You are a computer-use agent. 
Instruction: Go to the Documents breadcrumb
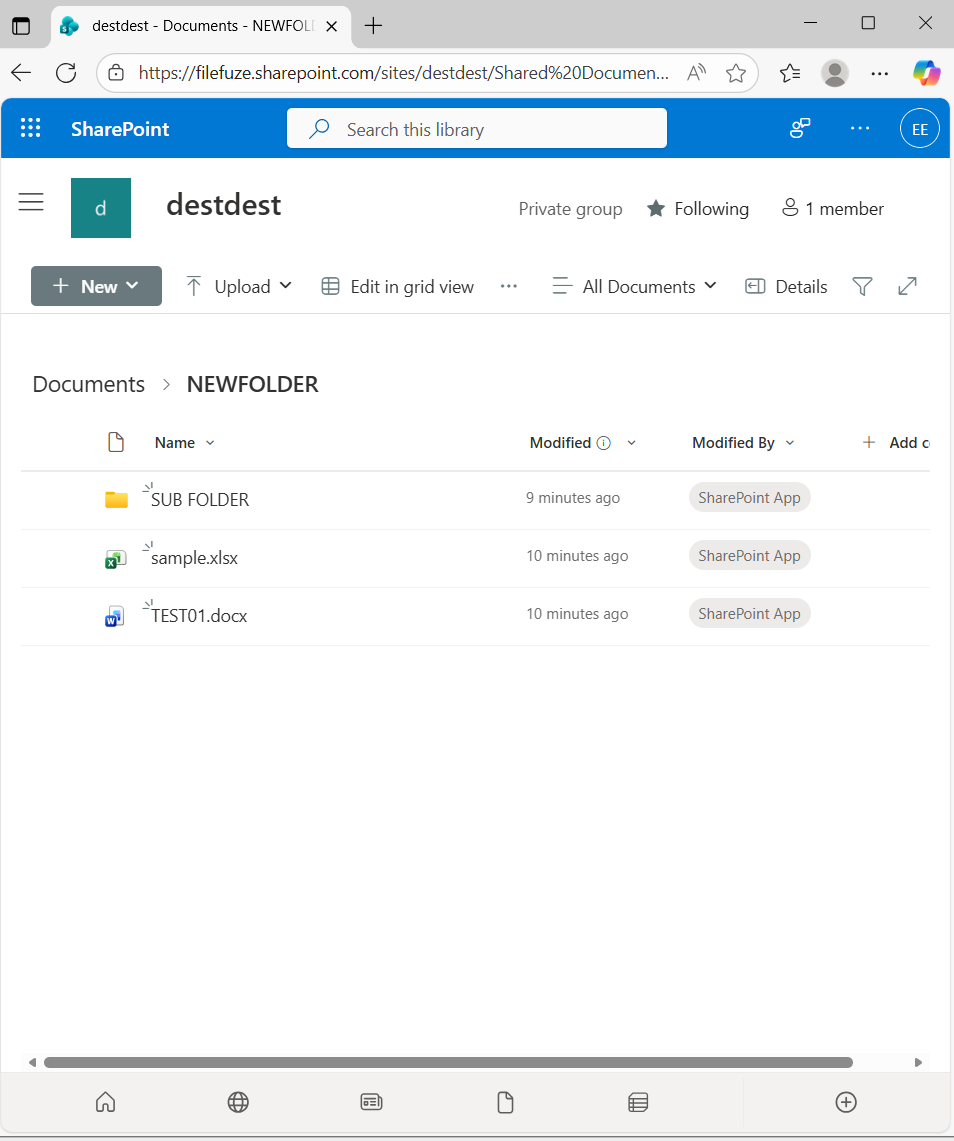pos(89,384)
